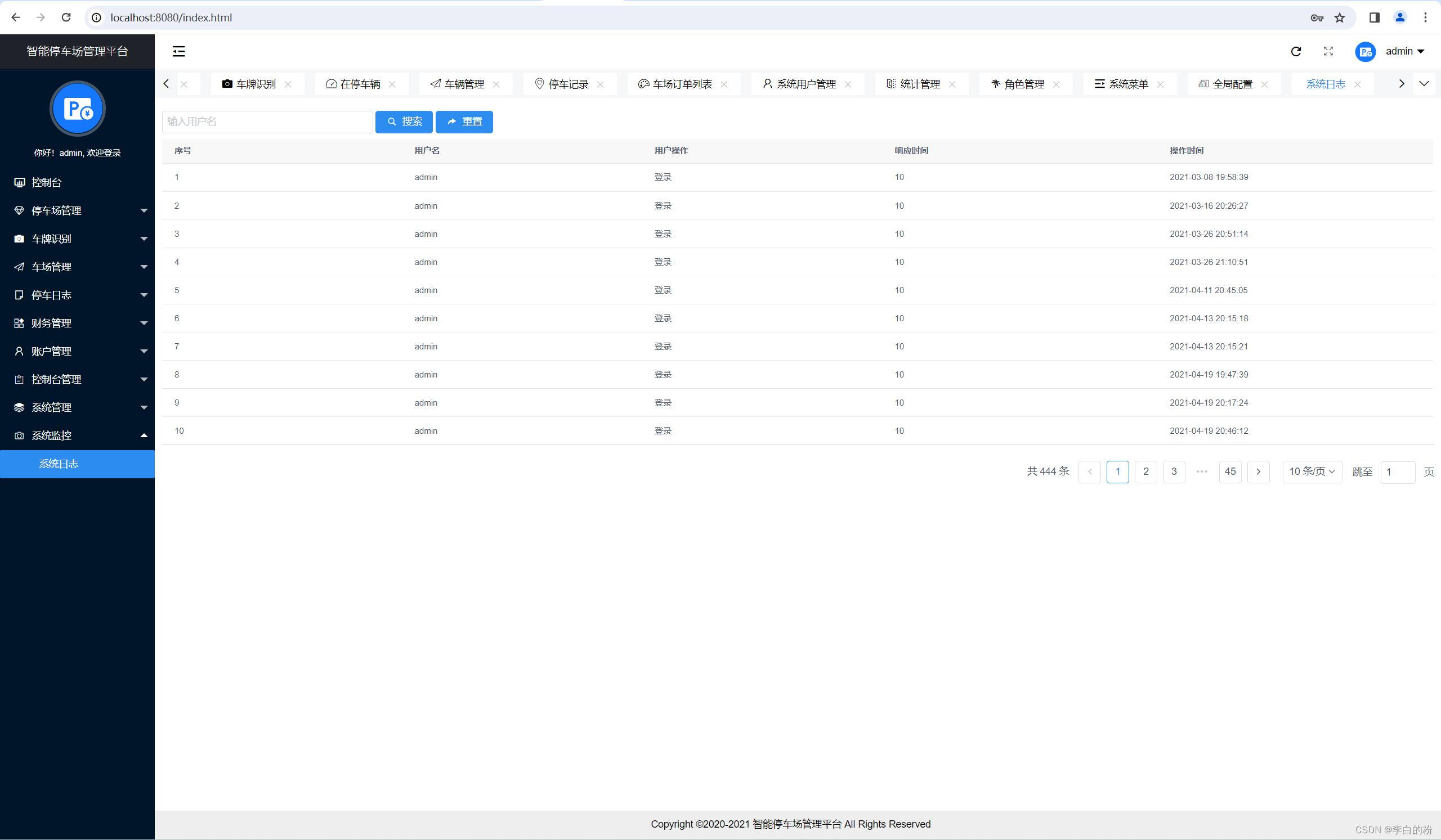Image resolution: width=1441 pixels, height=840 pixels.
Task: Click the 输入用户名 search field
Action: tap(267, 122)
